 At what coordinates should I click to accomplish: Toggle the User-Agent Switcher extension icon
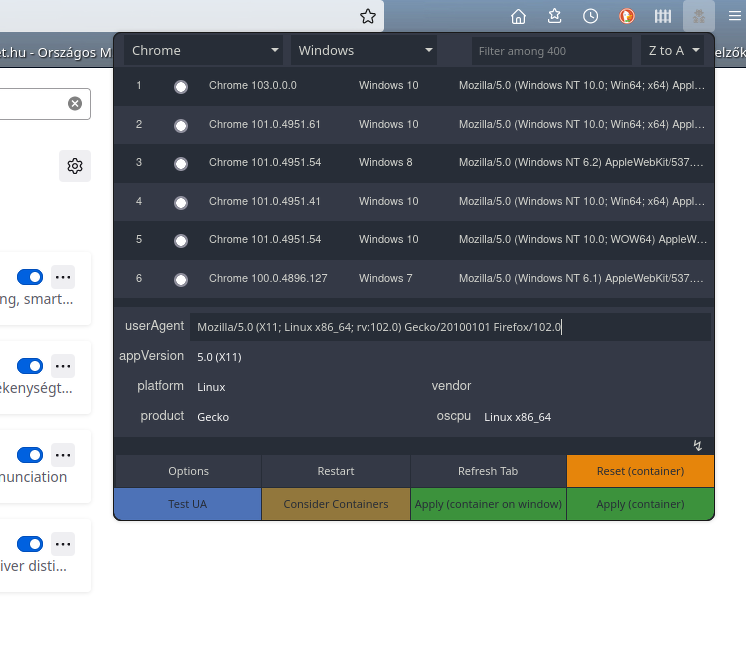[x=699, y=17]
